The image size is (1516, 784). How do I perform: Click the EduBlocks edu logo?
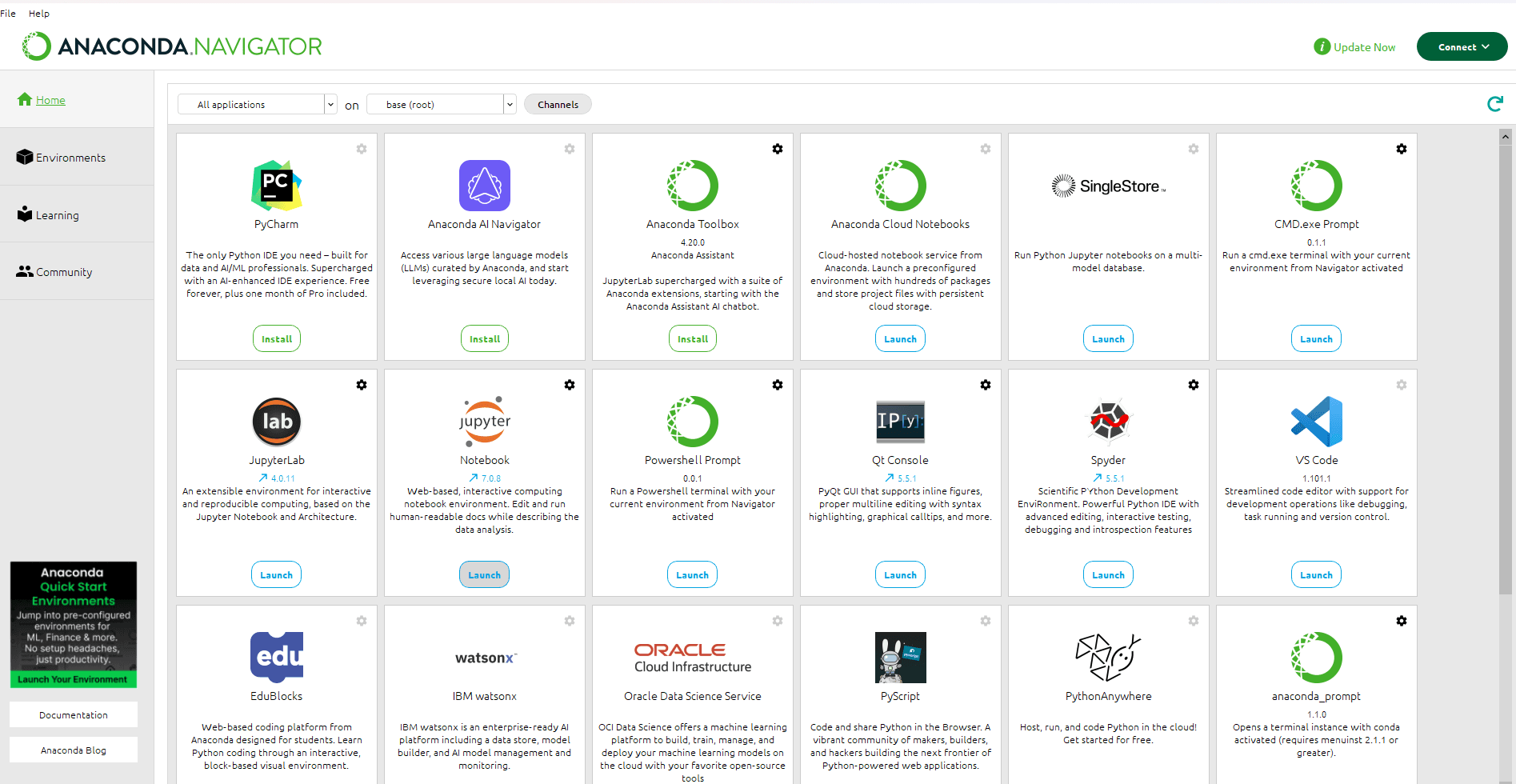coord(277,658)
